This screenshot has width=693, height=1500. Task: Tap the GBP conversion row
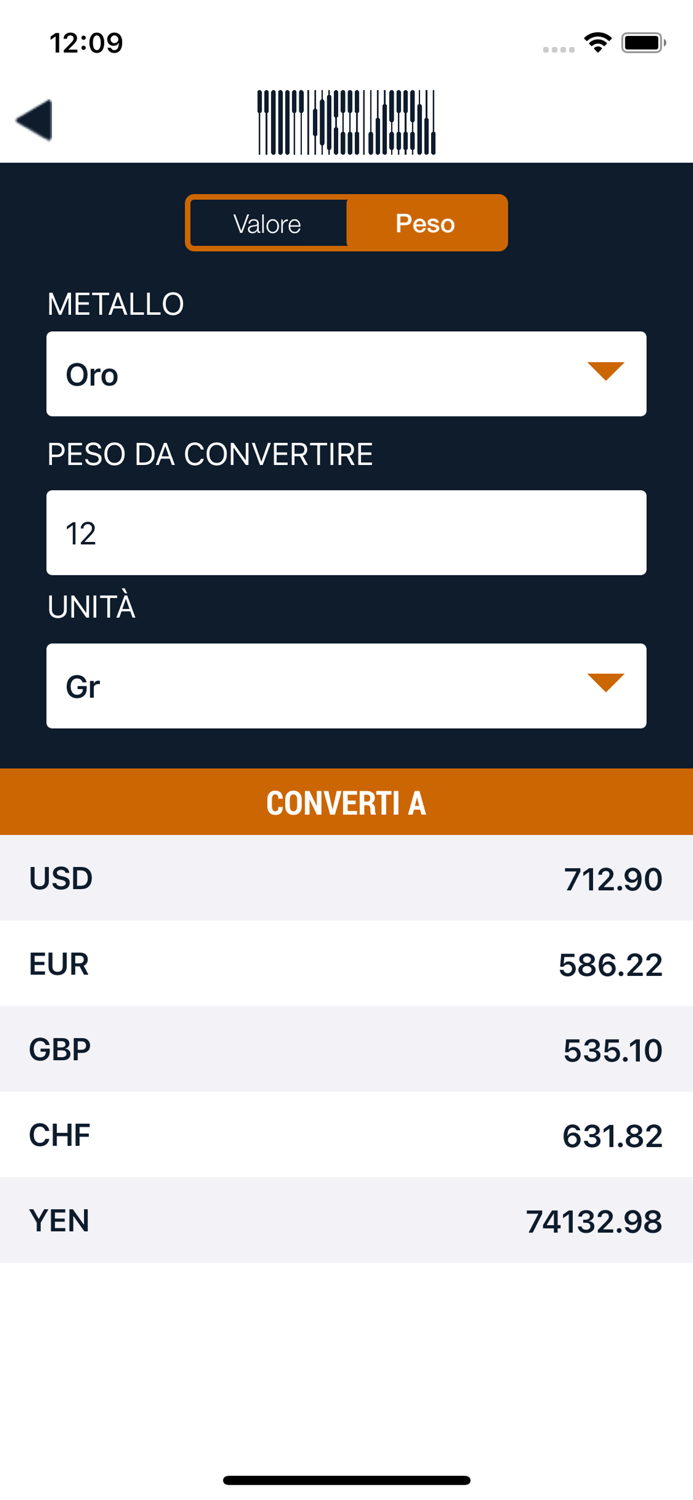pyautogui.click(x=346, y=1050)
